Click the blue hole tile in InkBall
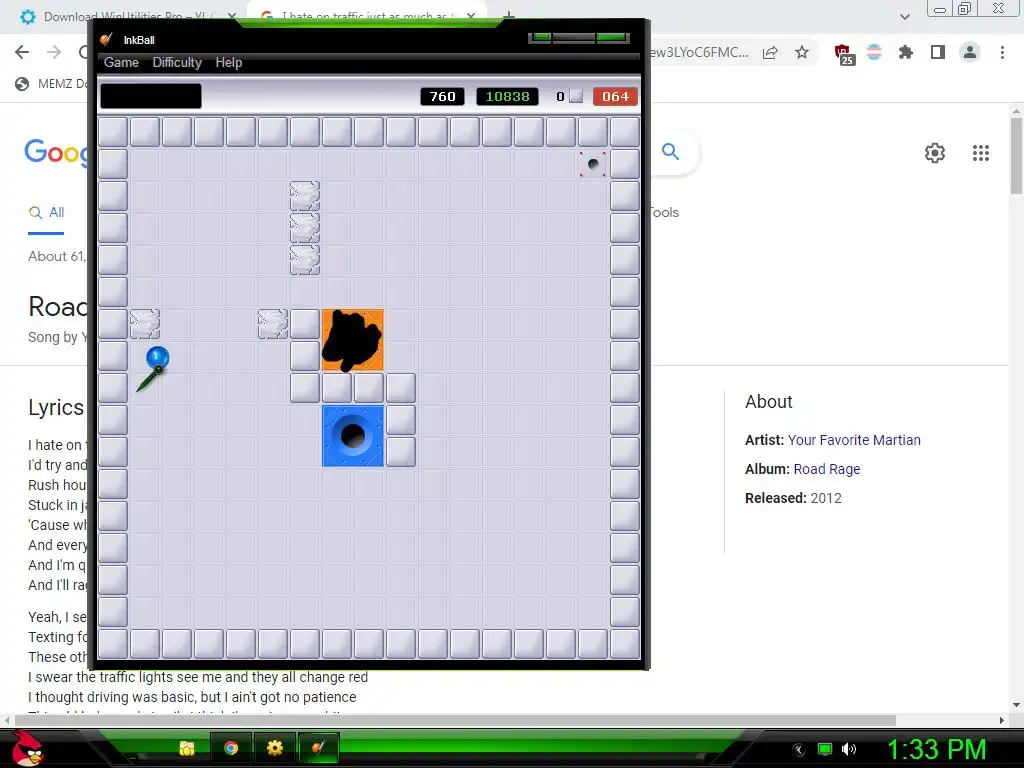 (x=353, y=436)
